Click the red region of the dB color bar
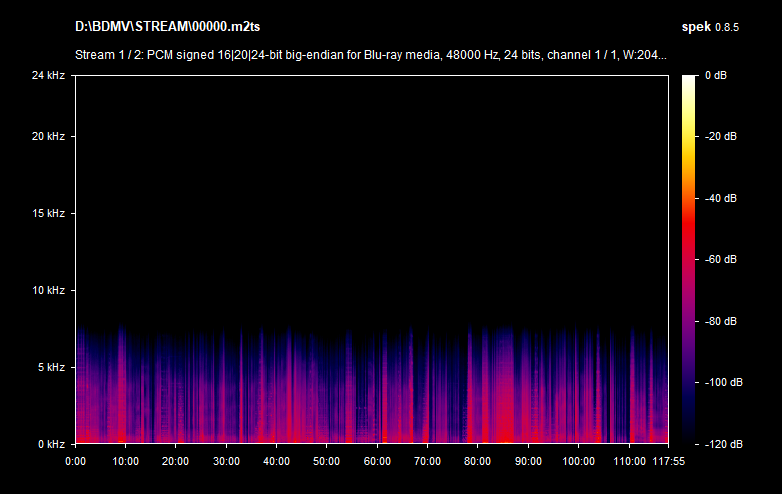This screenshot has height=494, width=782. tap(690, 230)
